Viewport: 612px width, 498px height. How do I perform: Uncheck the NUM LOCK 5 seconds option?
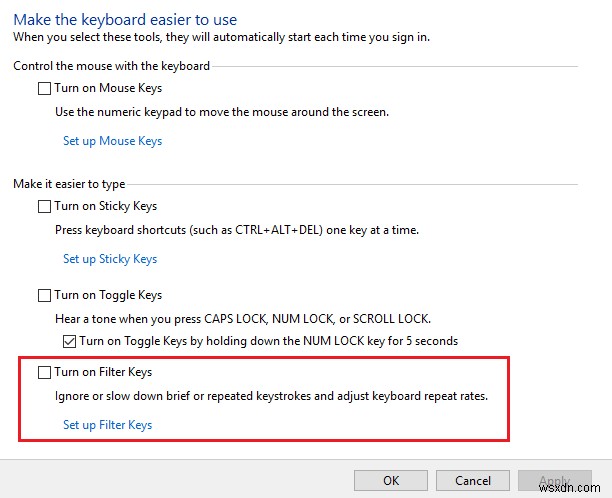[69, 341]
